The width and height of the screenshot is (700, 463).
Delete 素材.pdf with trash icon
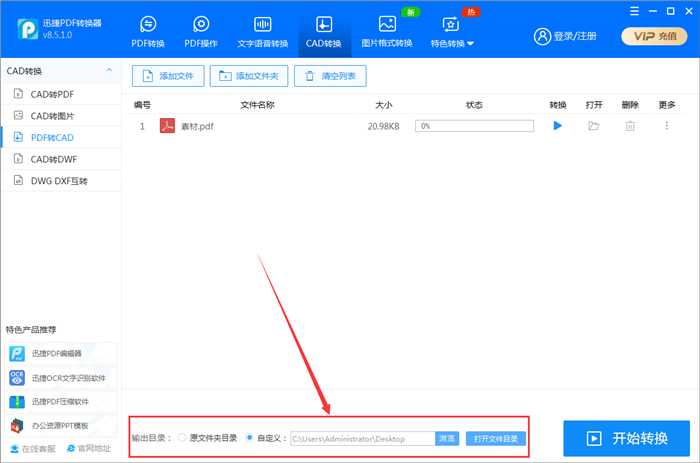click(x=630, y=126)
